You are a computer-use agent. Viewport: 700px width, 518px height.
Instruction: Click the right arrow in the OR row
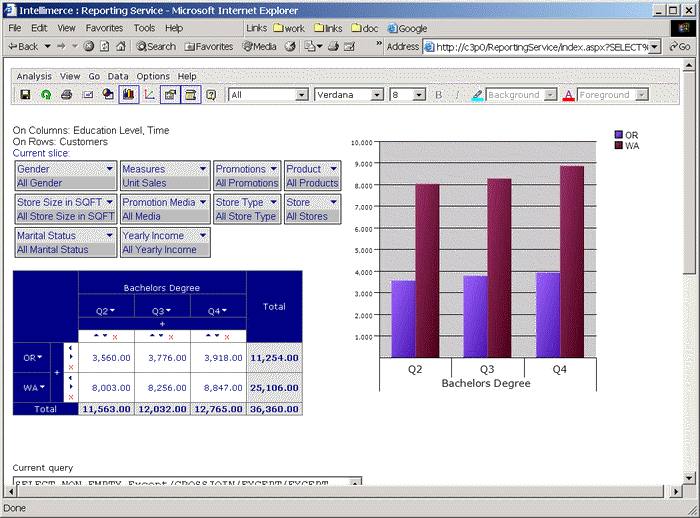coord(71,357)
